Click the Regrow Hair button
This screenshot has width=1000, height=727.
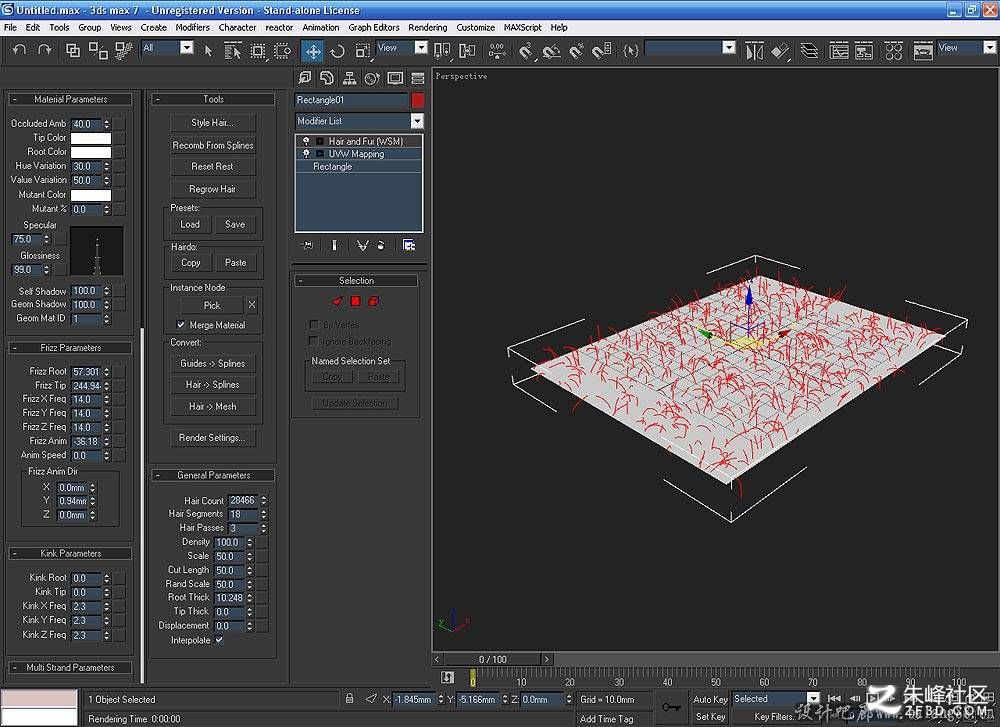pos(212,189)
